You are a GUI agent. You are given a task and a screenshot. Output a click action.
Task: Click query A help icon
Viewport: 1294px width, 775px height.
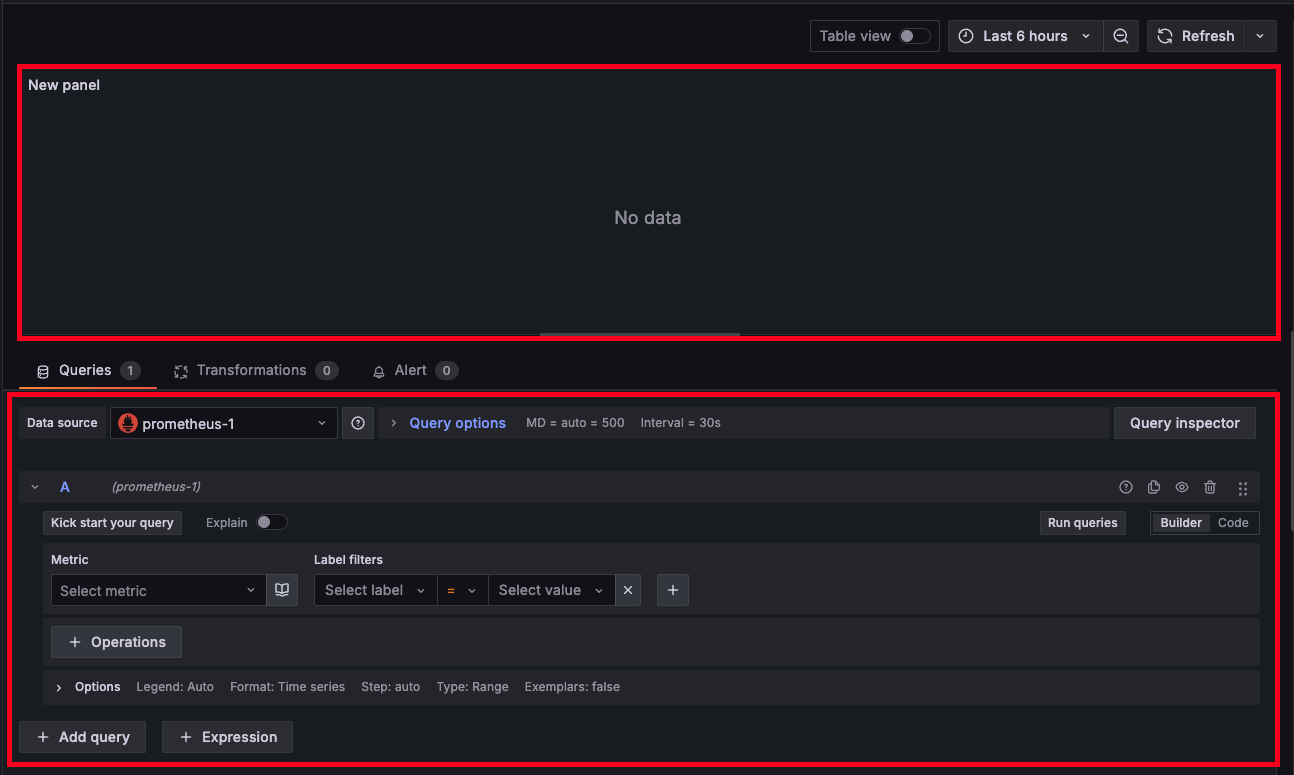coord(1126,487)
